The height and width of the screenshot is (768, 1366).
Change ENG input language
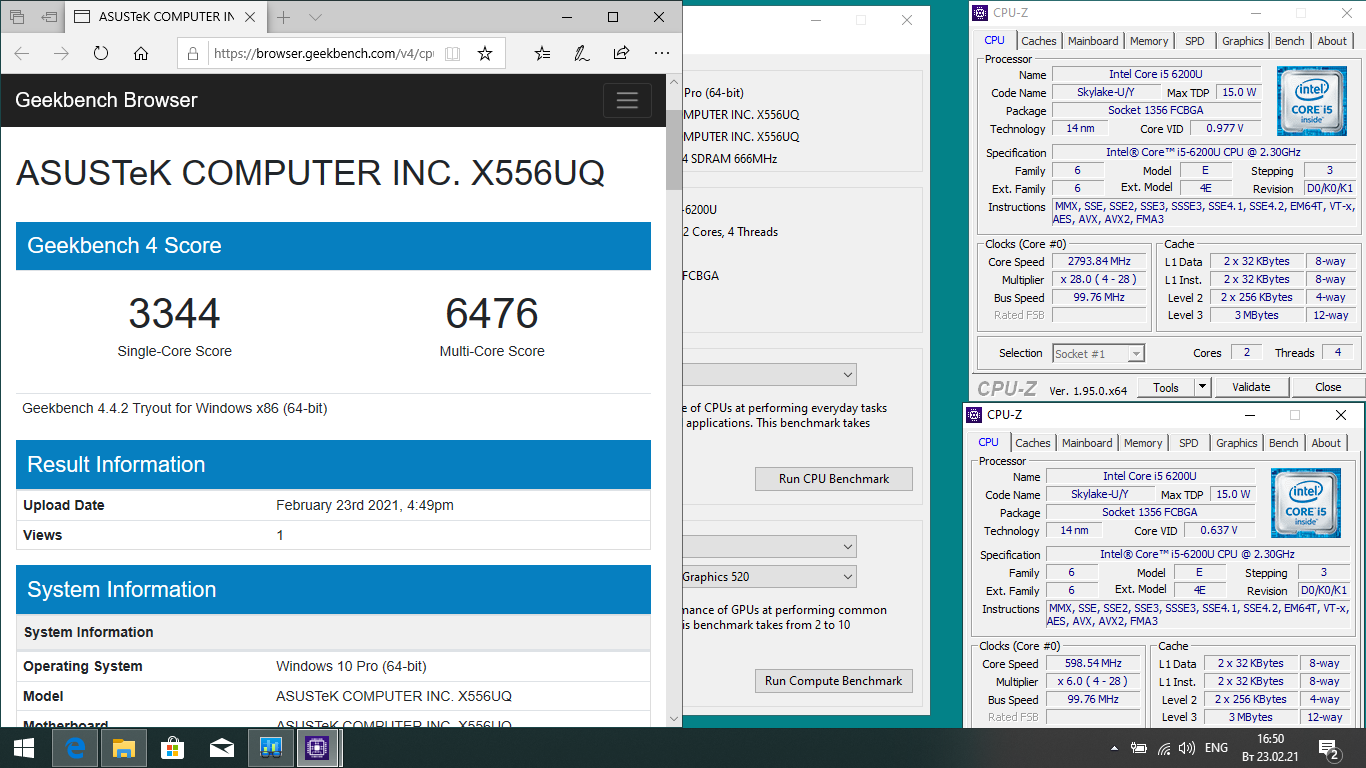pos(1216,747)
